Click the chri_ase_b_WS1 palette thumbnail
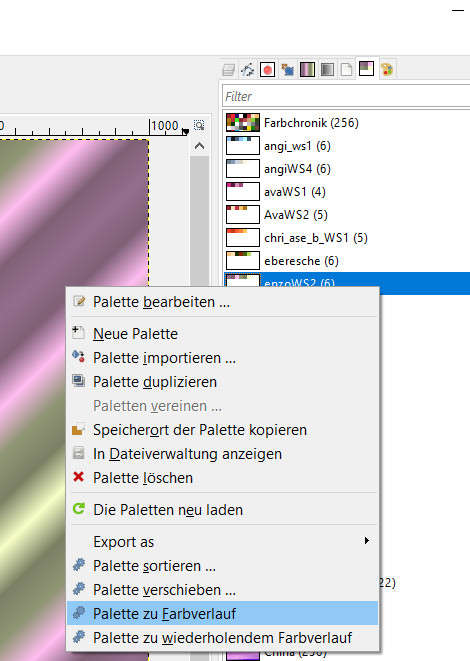Viewport: 470px width, 661px height. click(243, 238)
